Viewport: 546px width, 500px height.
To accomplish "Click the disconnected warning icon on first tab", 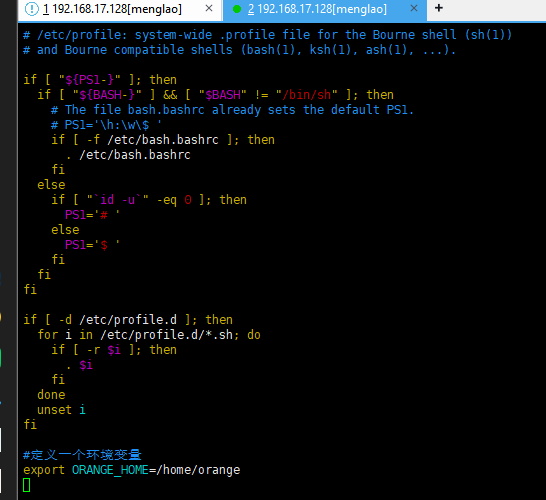I will [32, 9].
